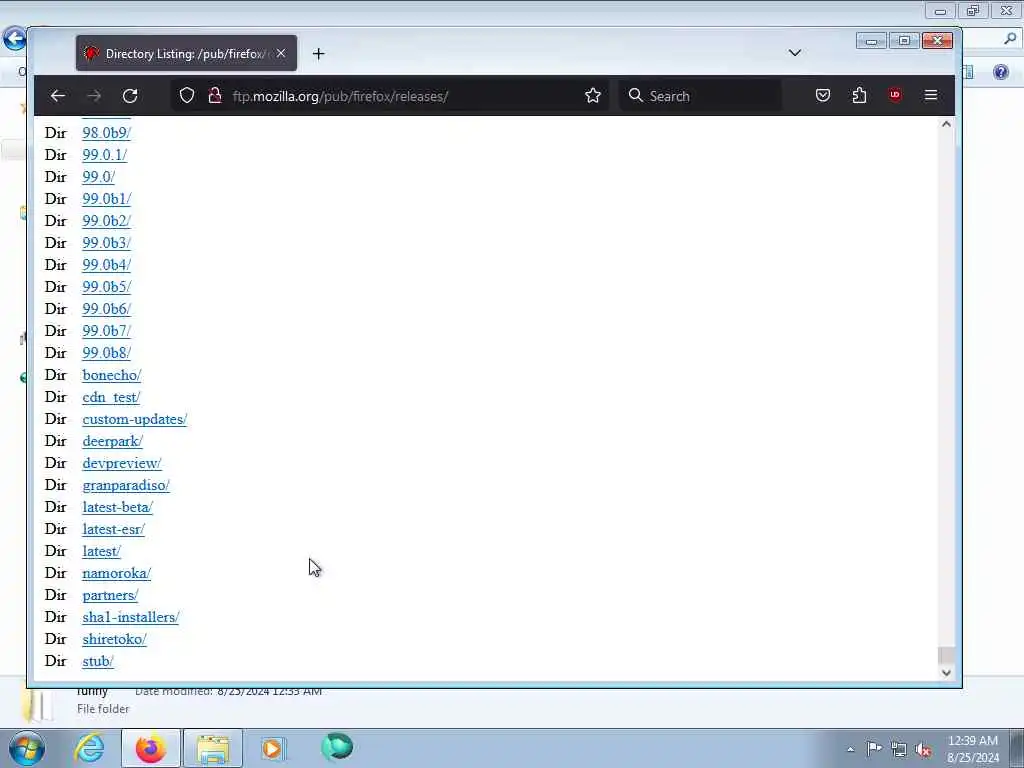Screen dimensions: 1024x768
Task: Click the search magnifier in the background Explorer window
Action: pos(1010,39)
